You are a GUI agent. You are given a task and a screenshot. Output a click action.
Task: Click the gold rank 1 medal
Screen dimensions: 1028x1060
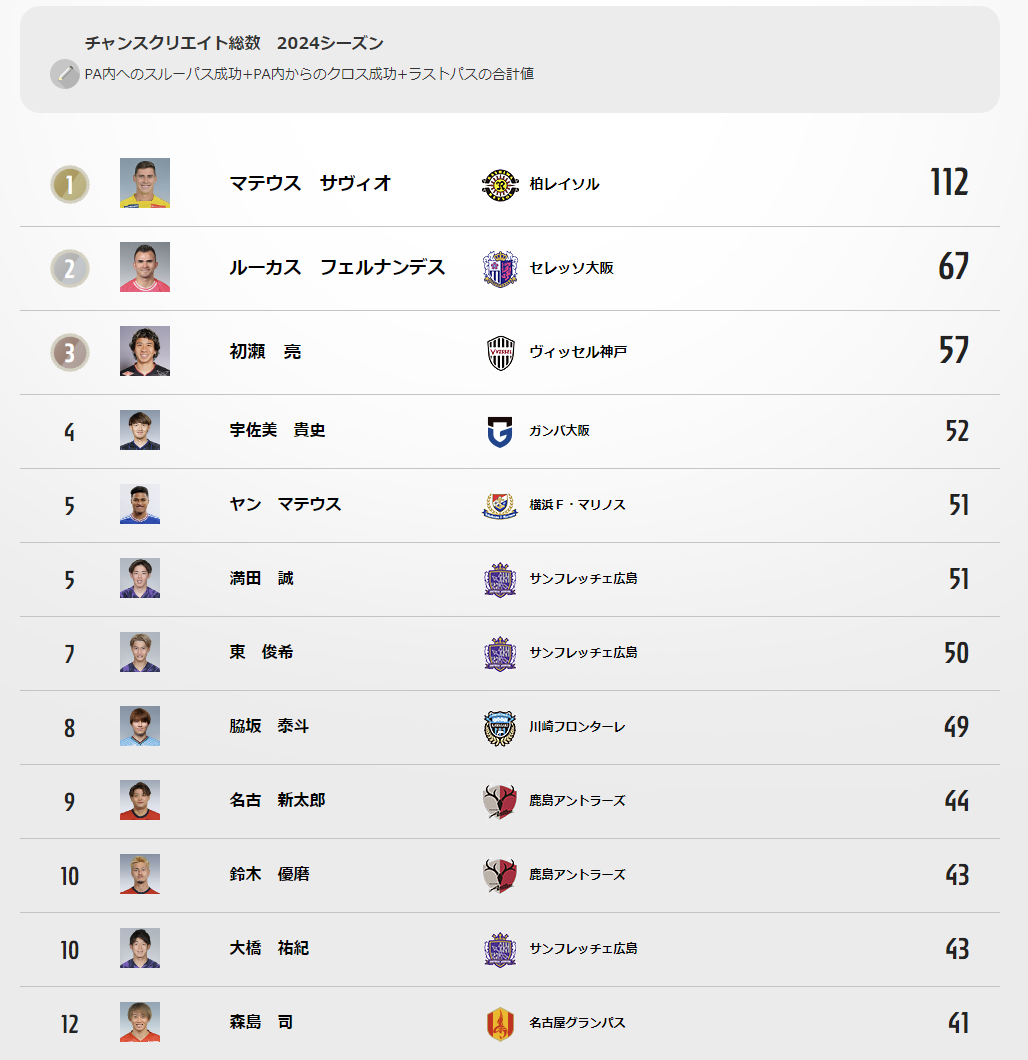pyautogui.click(x=70, y=184)
